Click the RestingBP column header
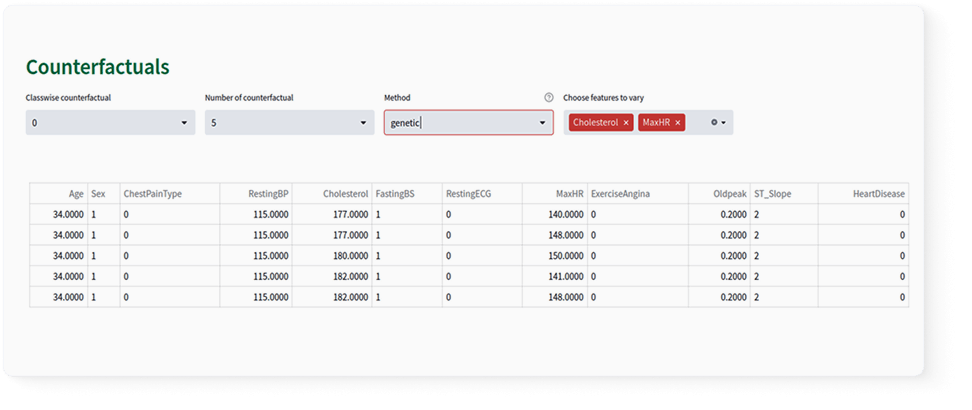This screenshot has height=410, width=972. click(256, 194)
